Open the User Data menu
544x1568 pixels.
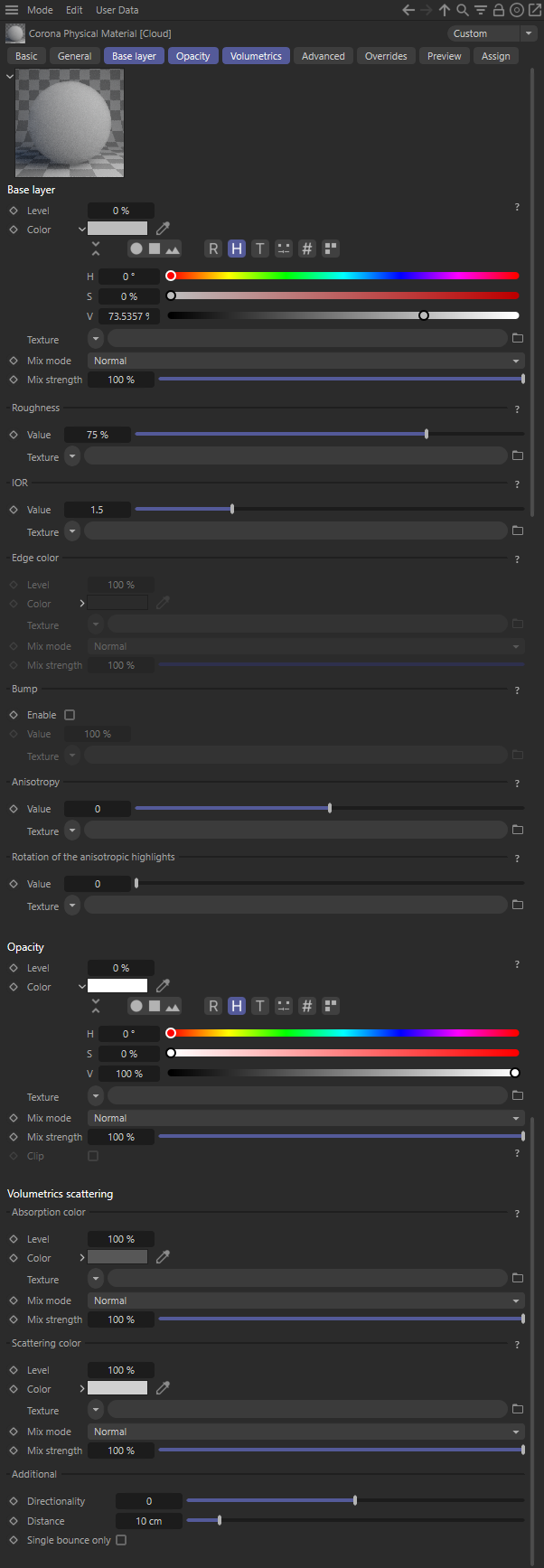pos(117,10)
